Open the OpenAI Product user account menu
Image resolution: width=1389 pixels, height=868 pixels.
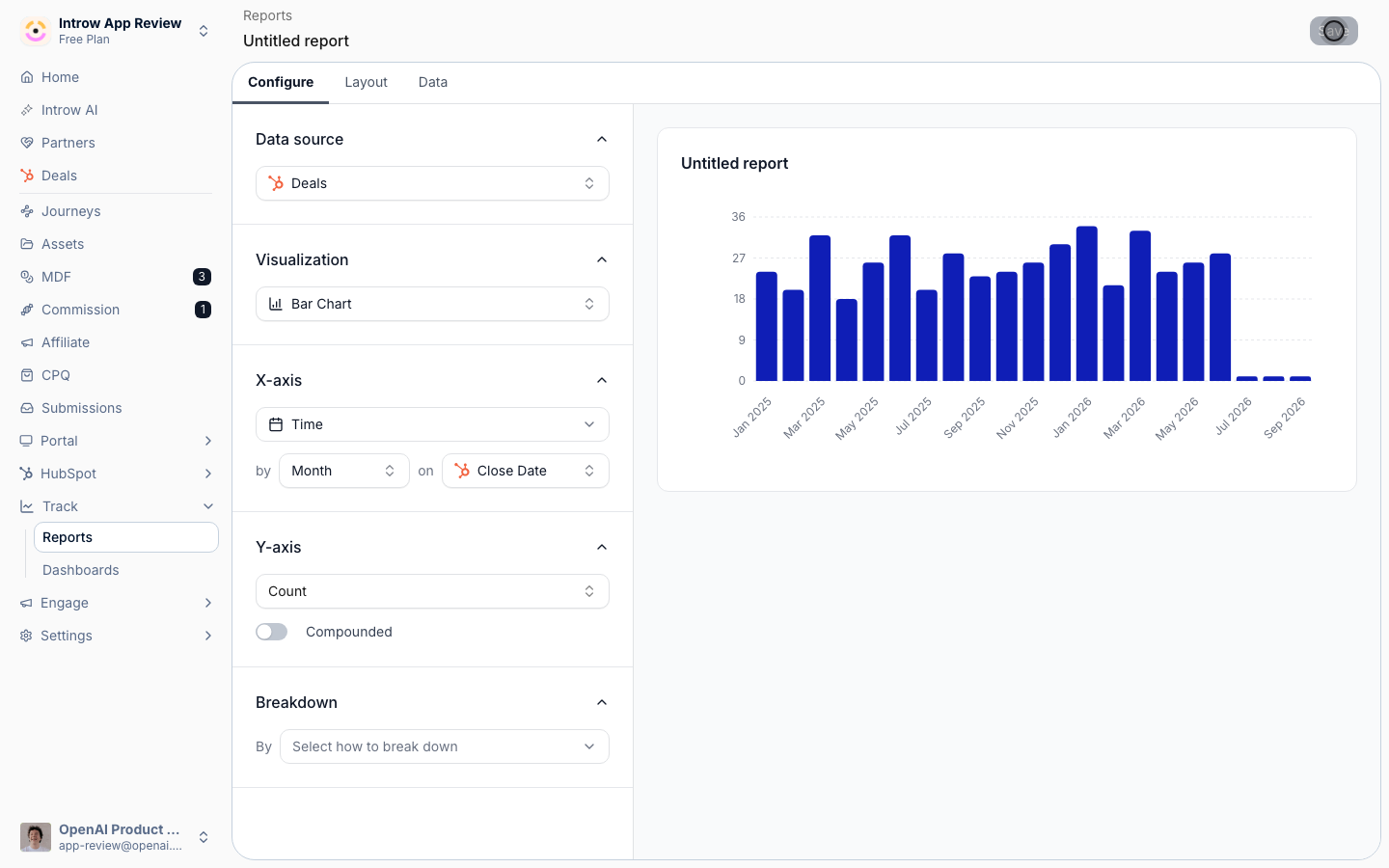pos(116,837)
